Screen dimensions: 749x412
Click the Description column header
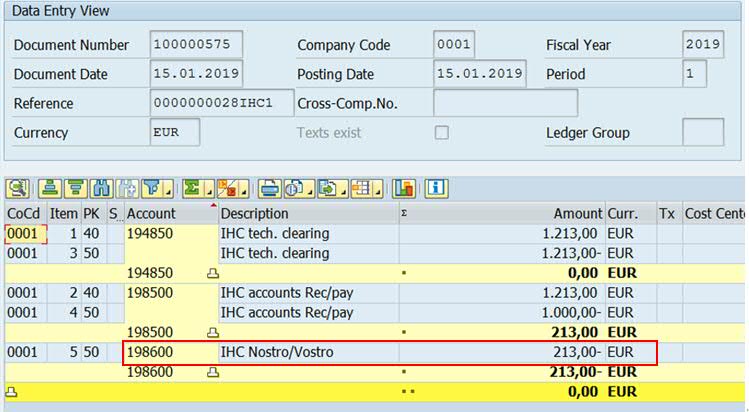255,213
